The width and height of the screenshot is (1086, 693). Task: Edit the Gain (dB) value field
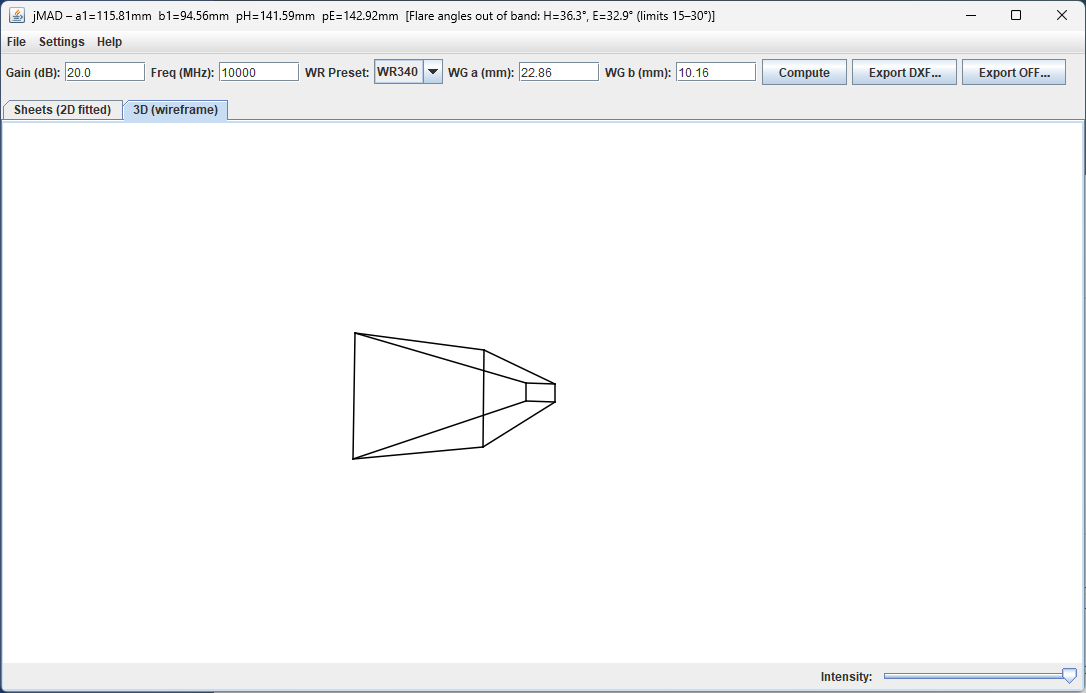[x=104, y=71]
